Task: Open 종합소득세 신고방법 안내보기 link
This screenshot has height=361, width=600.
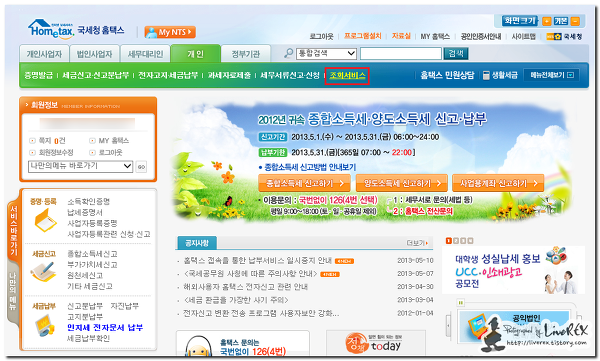Action: pos(310,167)
